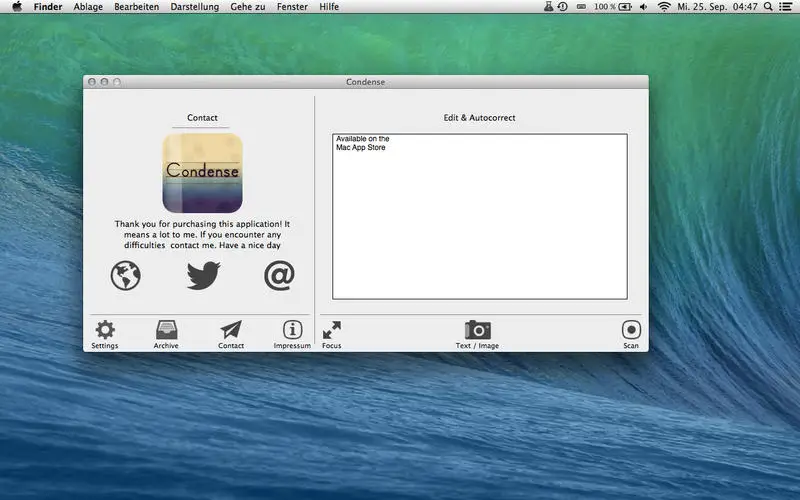Click the 'Available on the' text line

[363, 139]
